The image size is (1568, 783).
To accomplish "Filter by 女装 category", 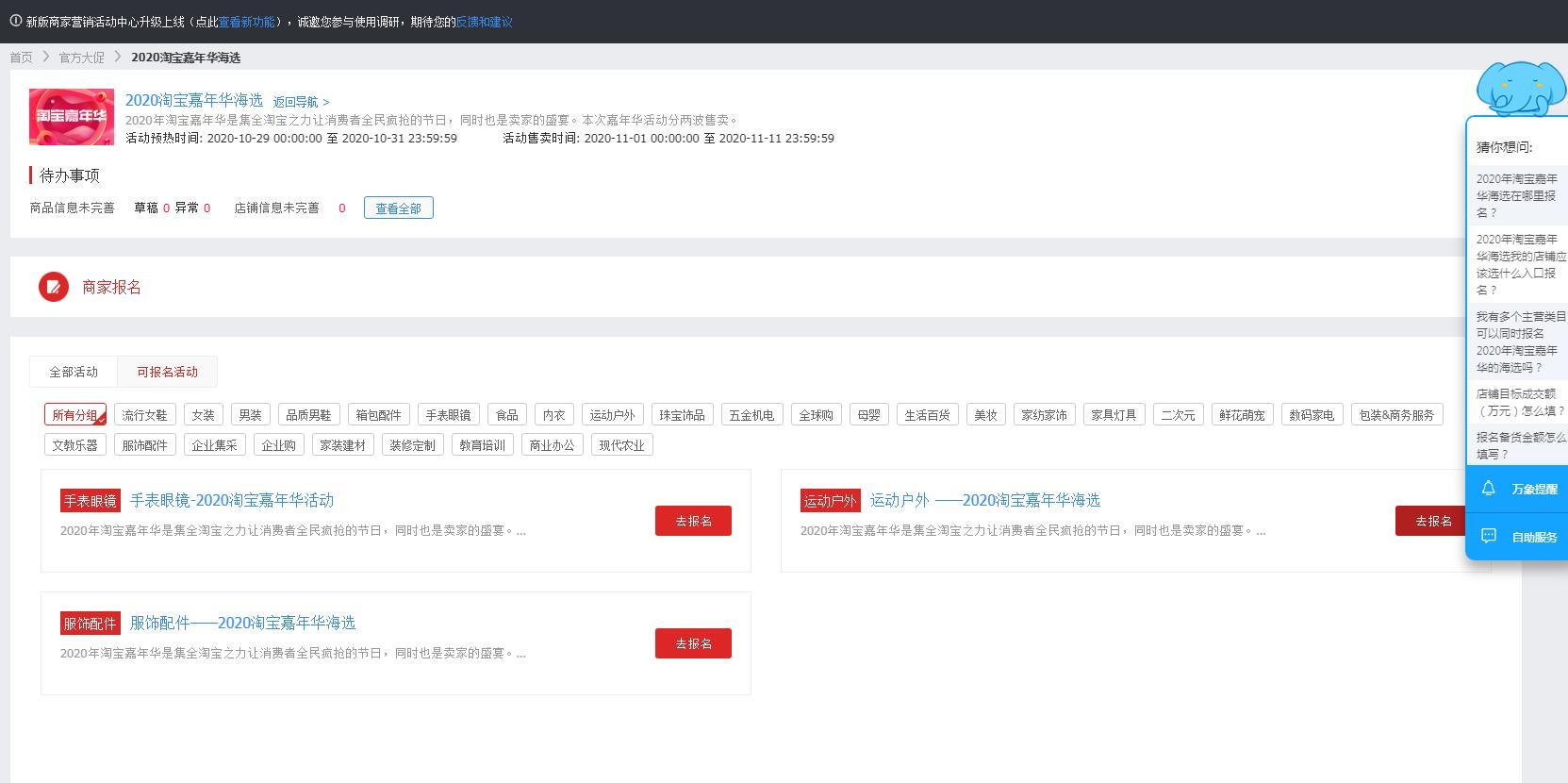I will (x=204, y=415).
